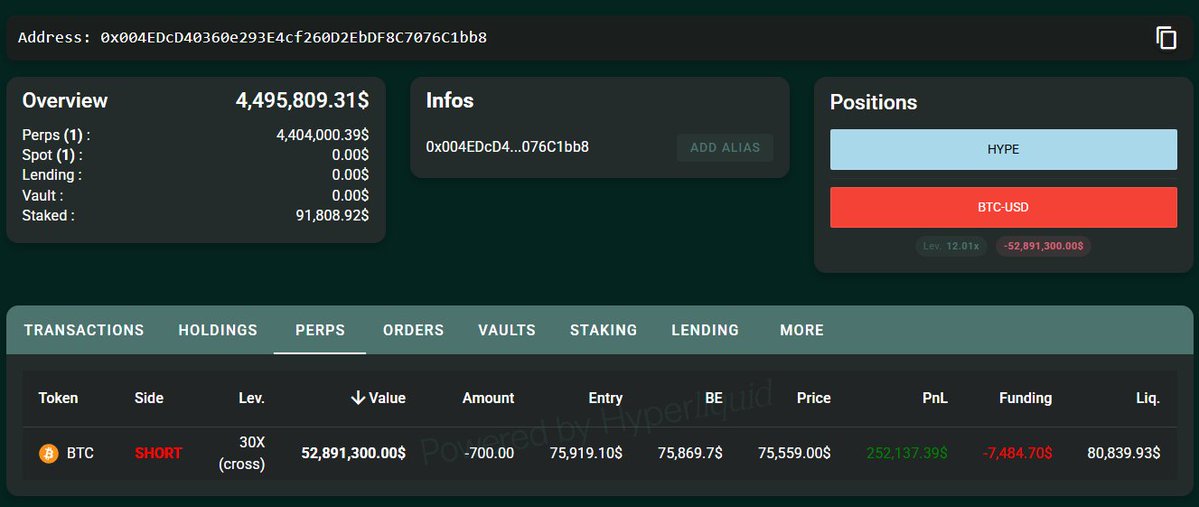This screenshot has width=1199, height=507.
Task: Click the BTC SHORT position row
Action: (x=600, y=454)
